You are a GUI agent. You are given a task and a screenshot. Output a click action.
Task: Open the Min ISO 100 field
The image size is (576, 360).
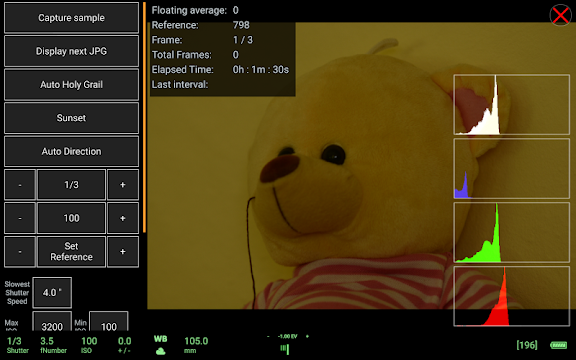point(109,321)
